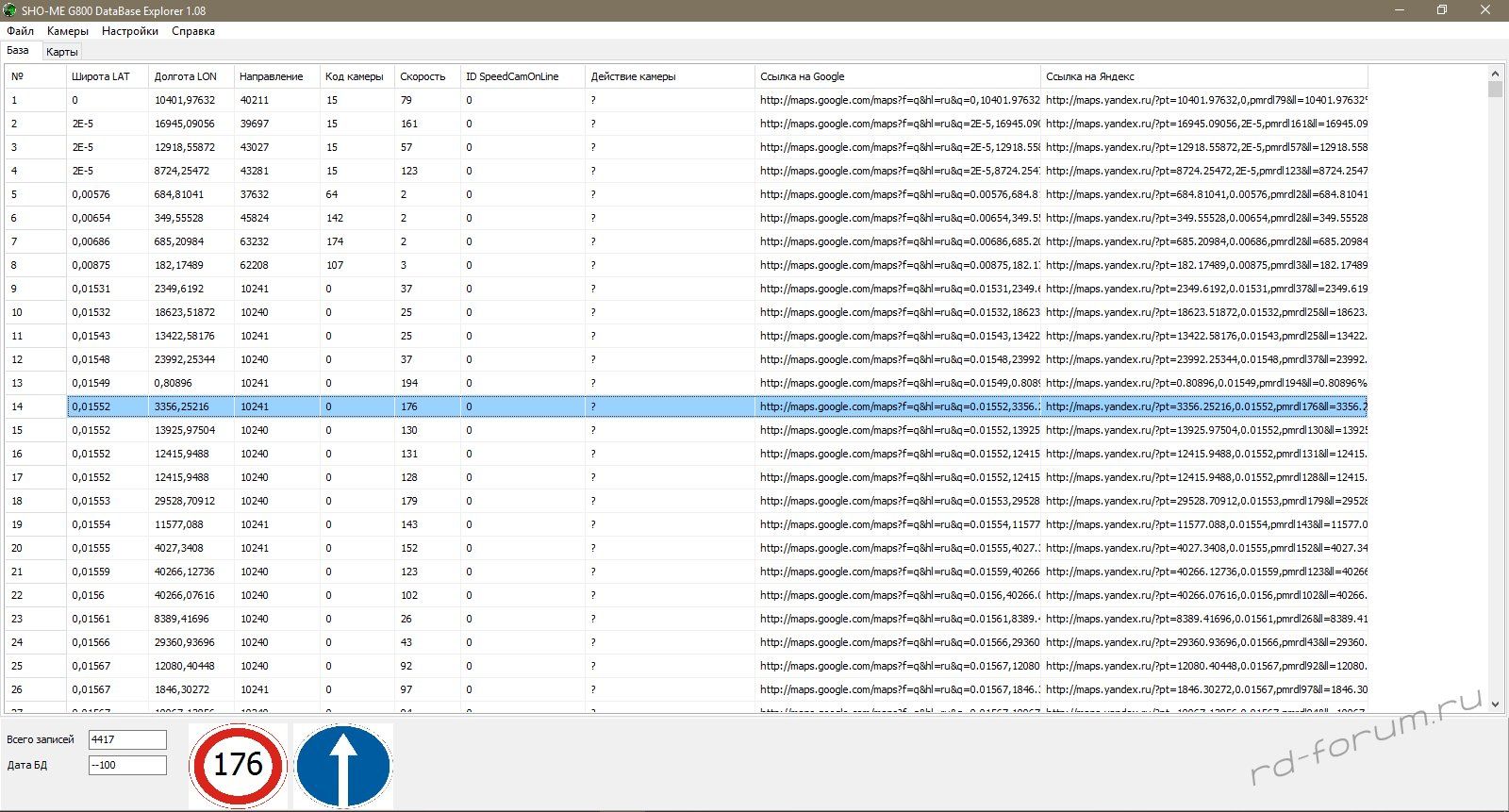Click the Всего записей field showing 4417
Screen dimensions: 1509x812
point(127,739)
